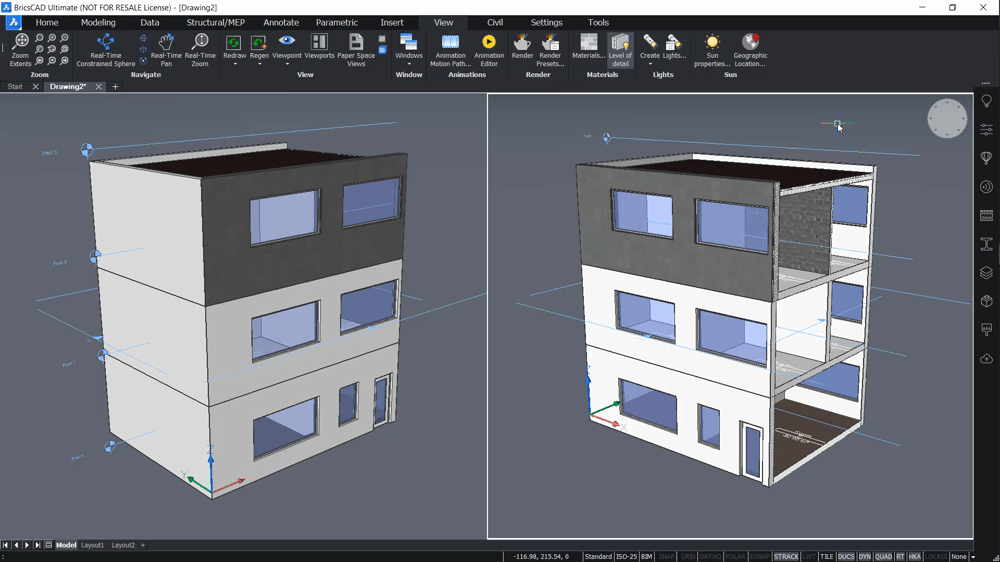Switch to the Structural/MEP ribbon tab
The image size is (1000, 562).
click(216, 22)
